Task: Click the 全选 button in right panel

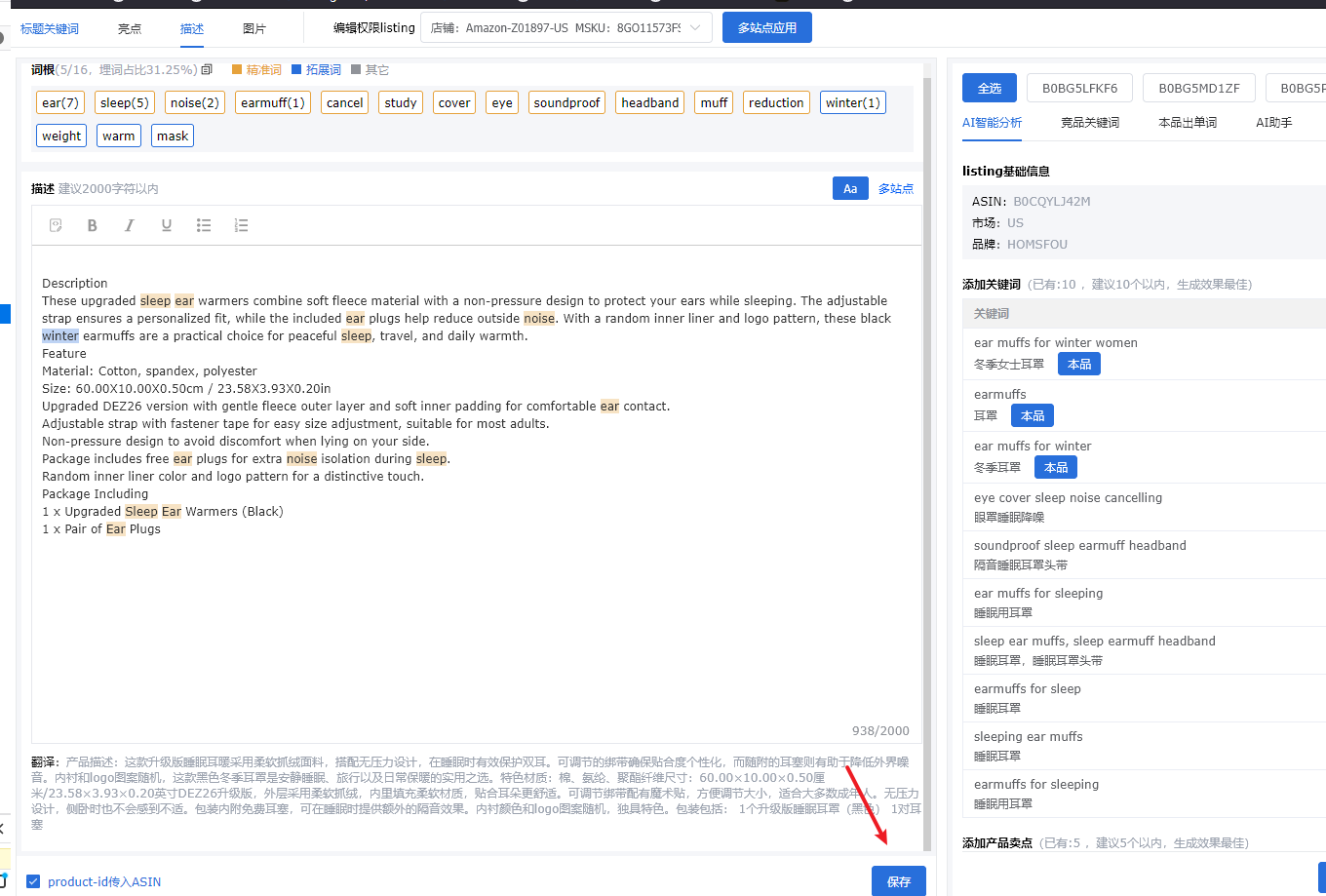Action: [x=990, y=88]
